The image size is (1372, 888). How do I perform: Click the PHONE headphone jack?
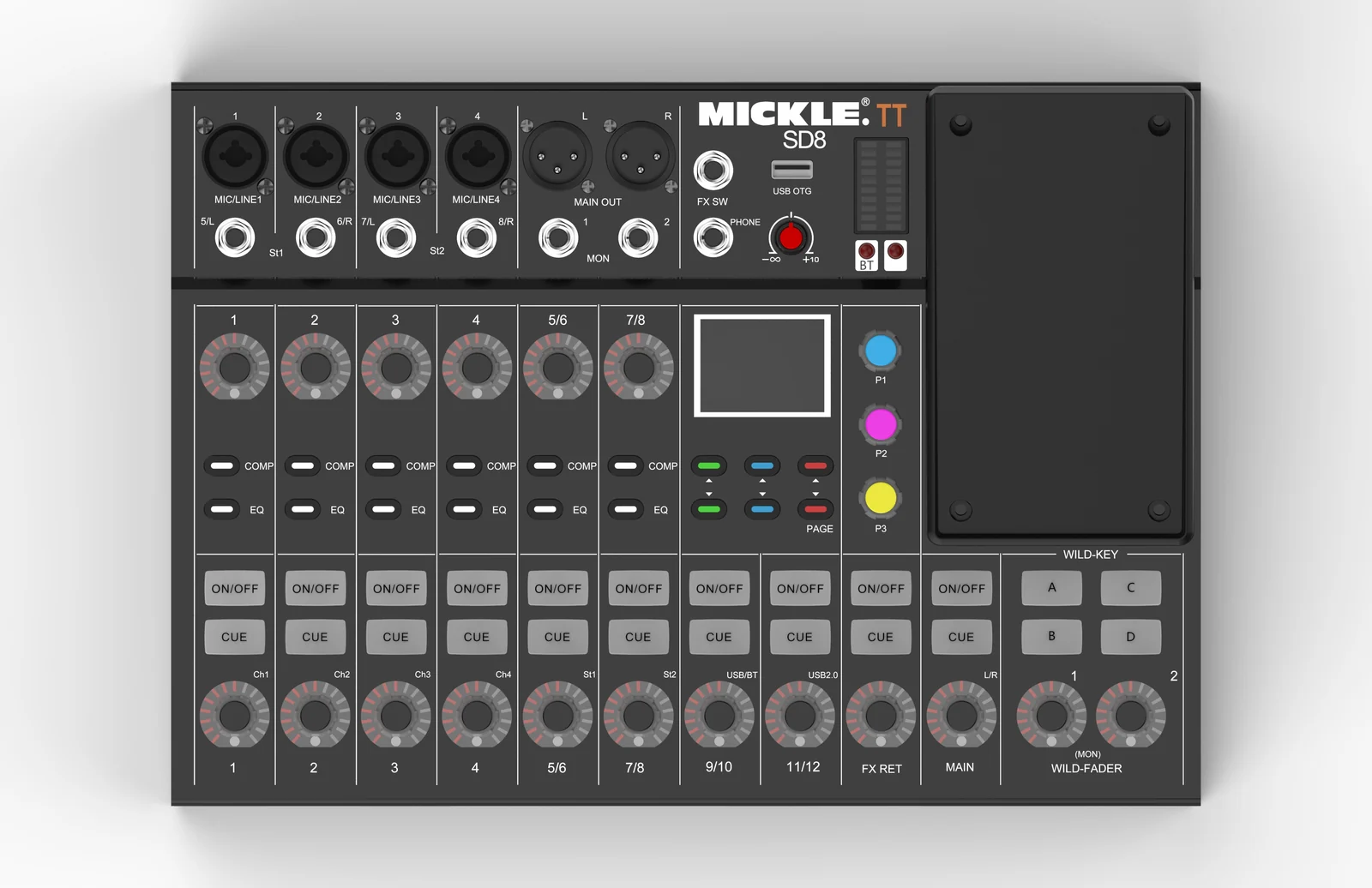coord(713,237)
